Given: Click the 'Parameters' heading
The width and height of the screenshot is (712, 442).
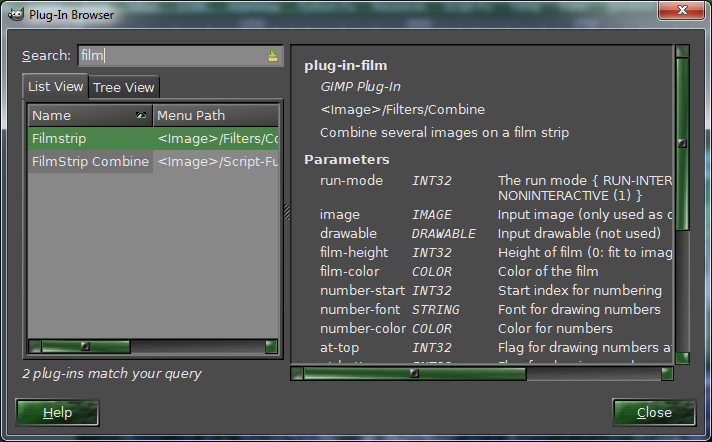Looking at the screenshot, I should tap(347, 159).
